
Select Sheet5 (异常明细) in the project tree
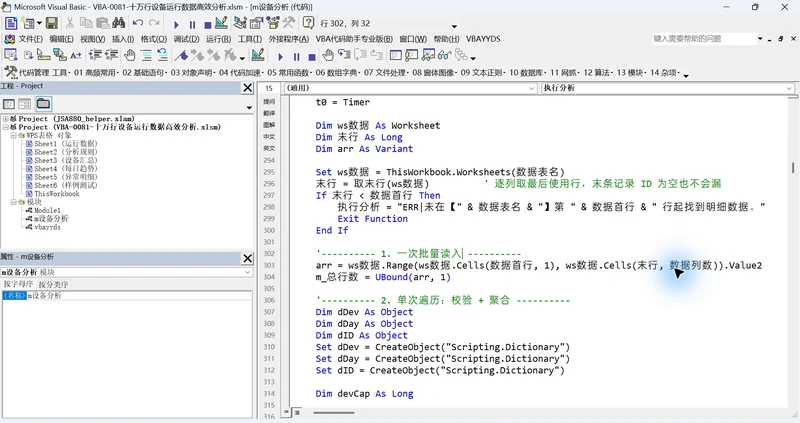coord(65,177)
